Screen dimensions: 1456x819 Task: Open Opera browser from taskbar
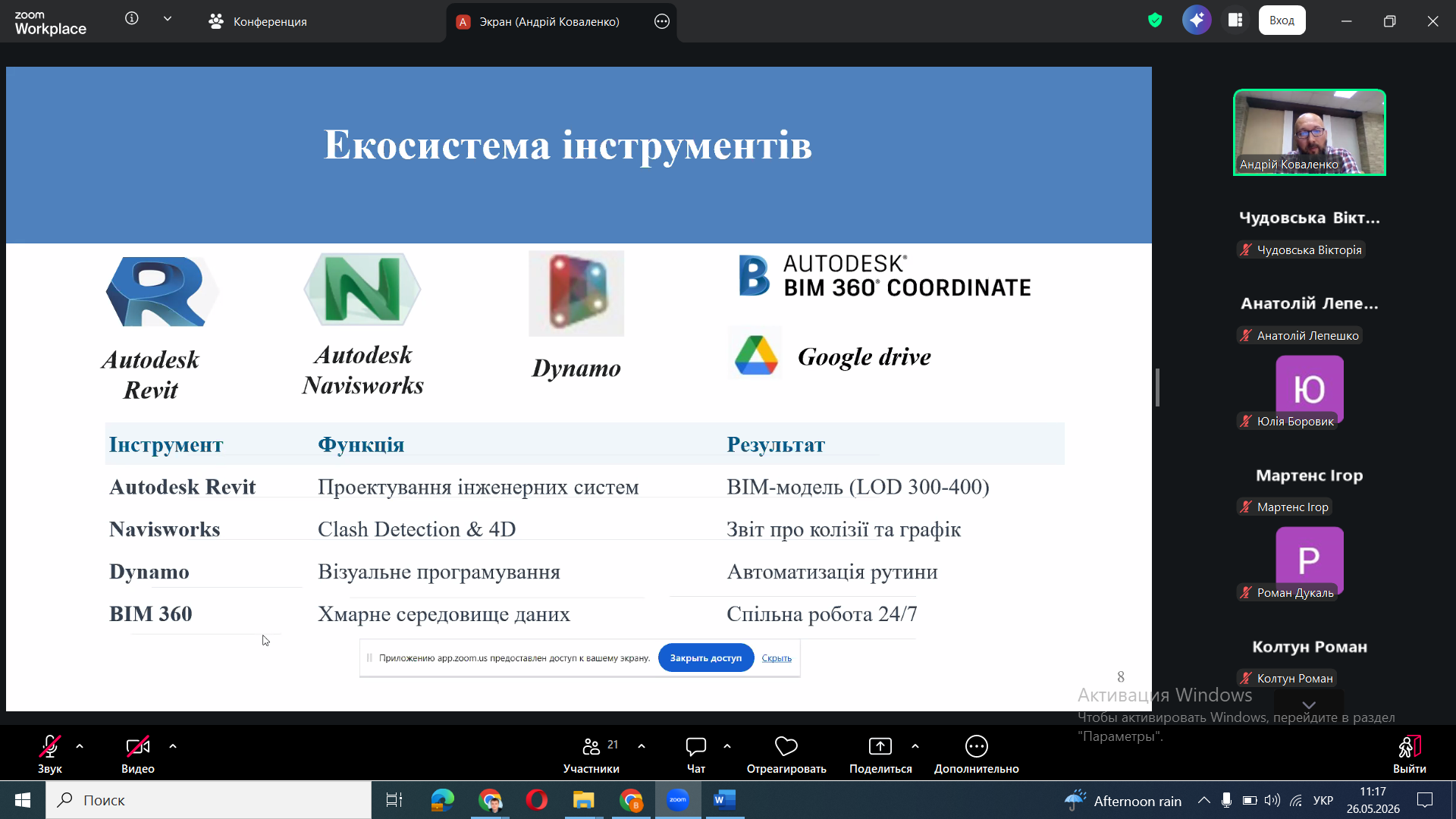pyautogui.click(x=536, y=800)
